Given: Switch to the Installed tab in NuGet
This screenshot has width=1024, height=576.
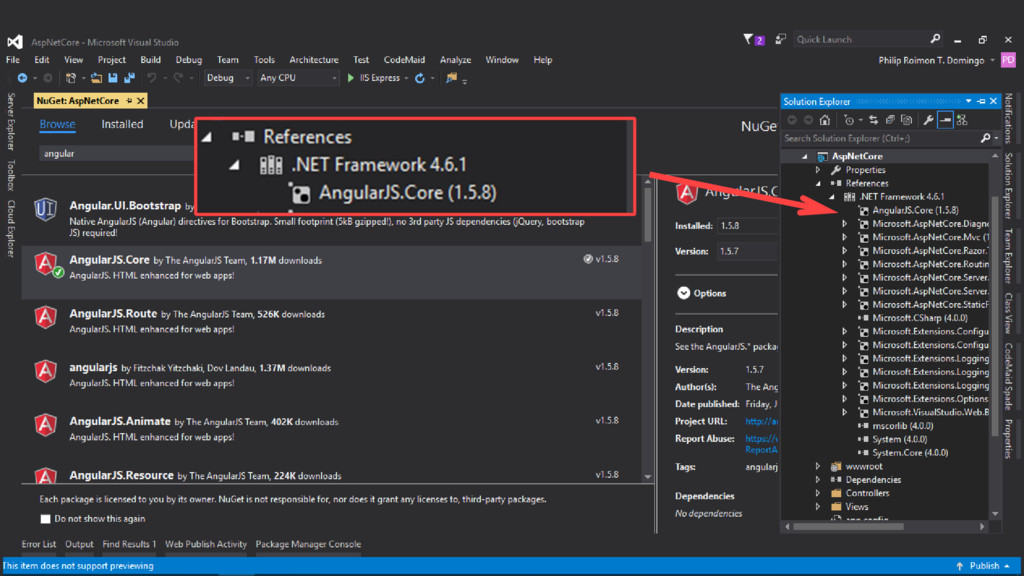Looking at the screenshot, I should click(122, 124).
